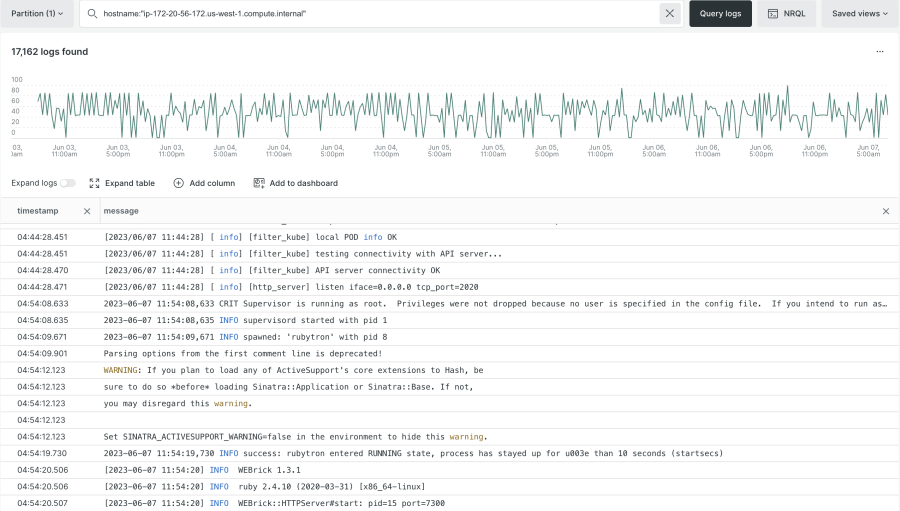Clear the hostname search query

670,14
